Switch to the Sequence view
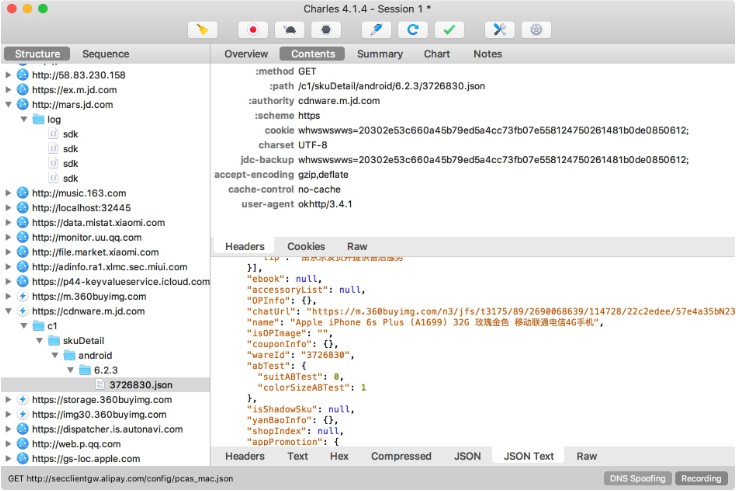 (105, 54)
